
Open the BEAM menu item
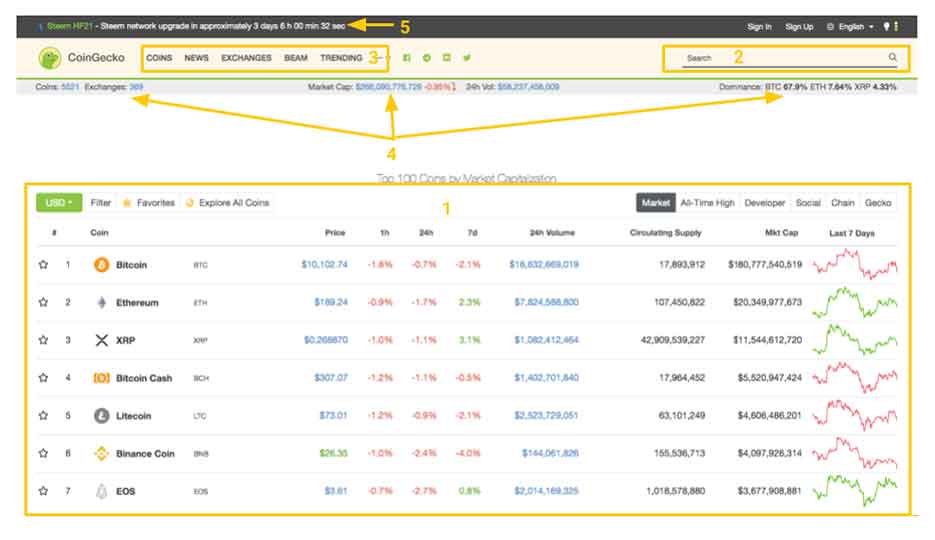pos(296,58)
